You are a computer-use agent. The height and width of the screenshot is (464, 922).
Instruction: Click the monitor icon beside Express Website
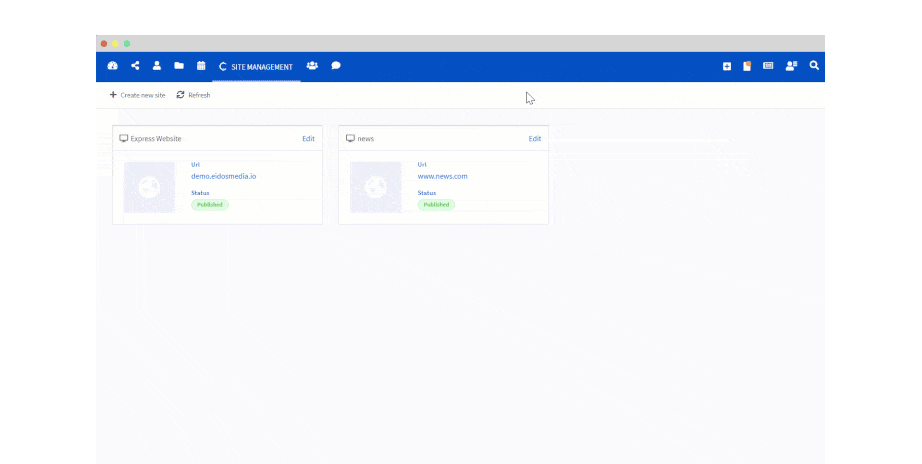click(123, 138)
